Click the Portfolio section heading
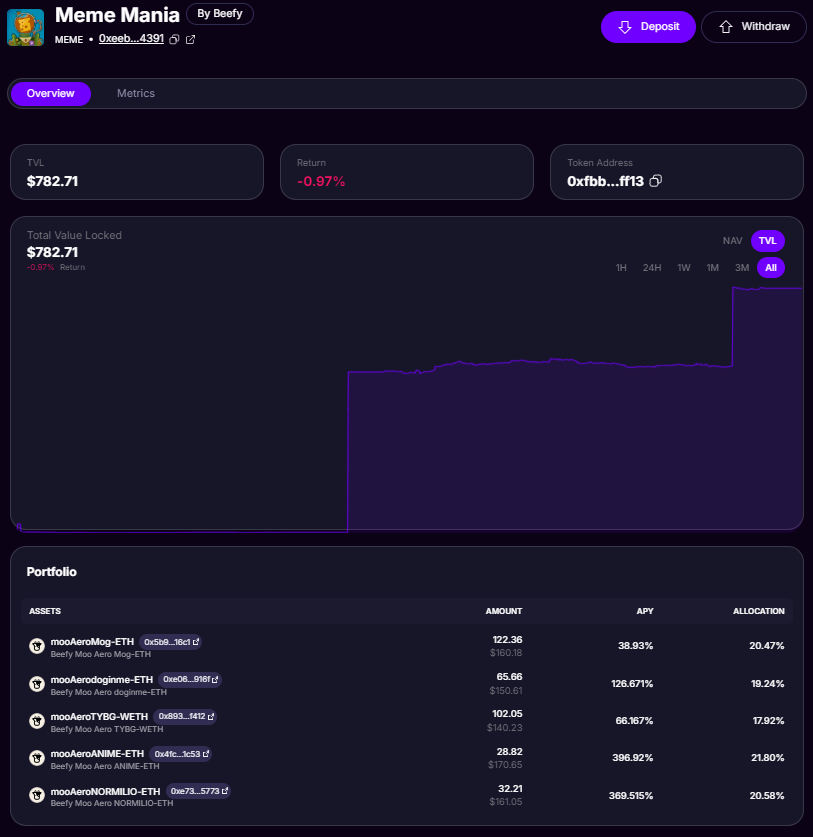Screen dimensions: 813x837 tap(52, 572)
